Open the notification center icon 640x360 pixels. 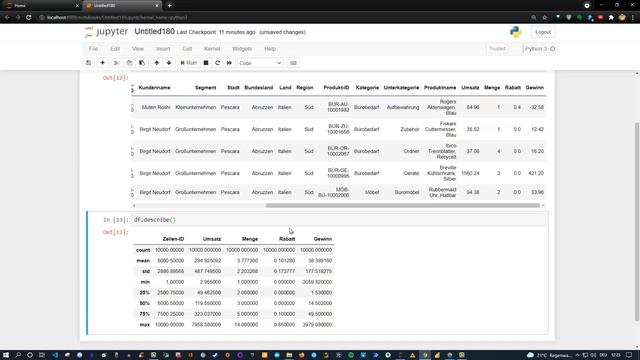(x=629, y=355)
